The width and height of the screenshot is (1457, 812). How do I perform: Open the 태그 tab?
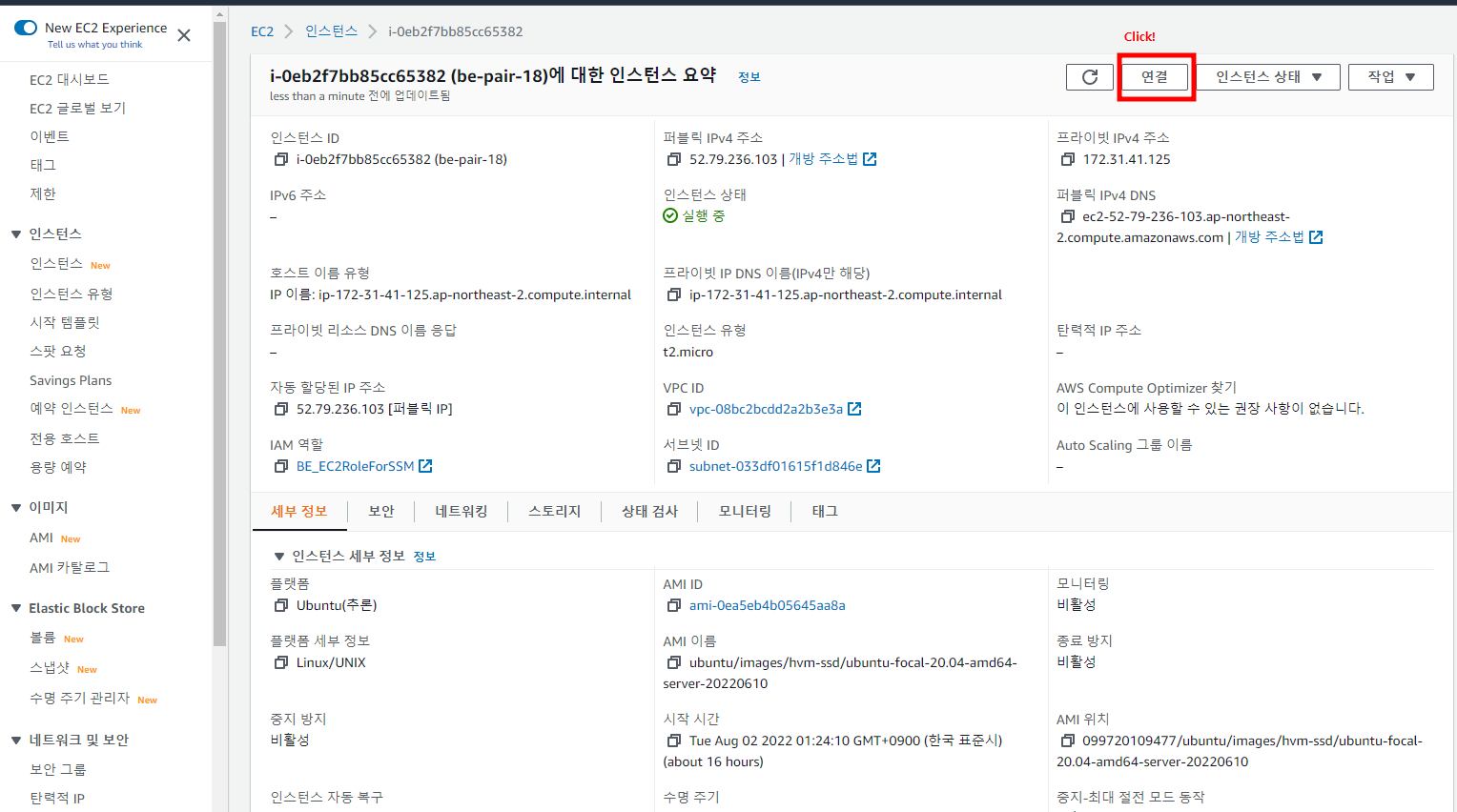[x=825, y=512]
